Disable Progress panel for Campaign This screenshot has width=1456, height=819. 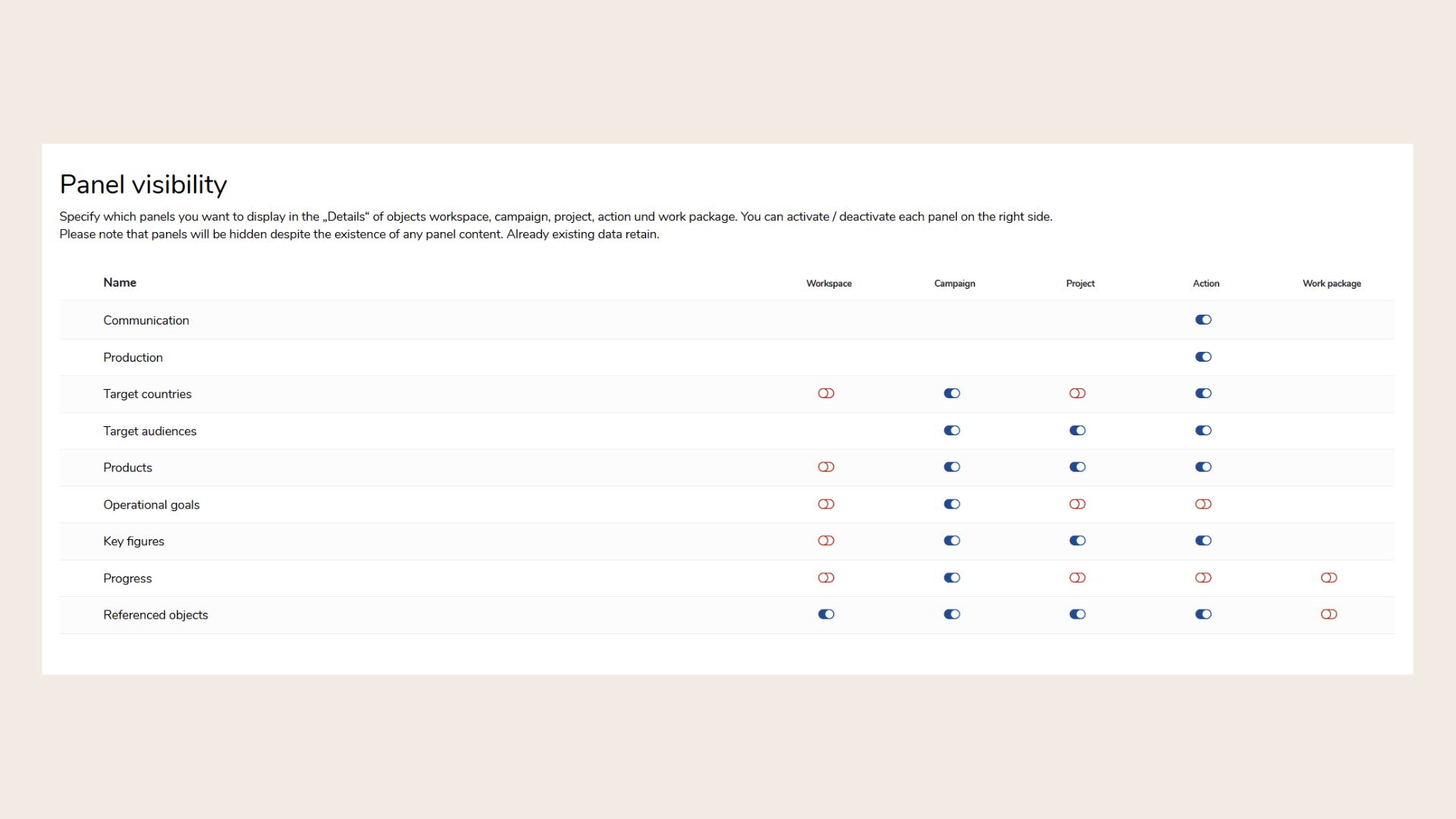click(x=952, y=578)
